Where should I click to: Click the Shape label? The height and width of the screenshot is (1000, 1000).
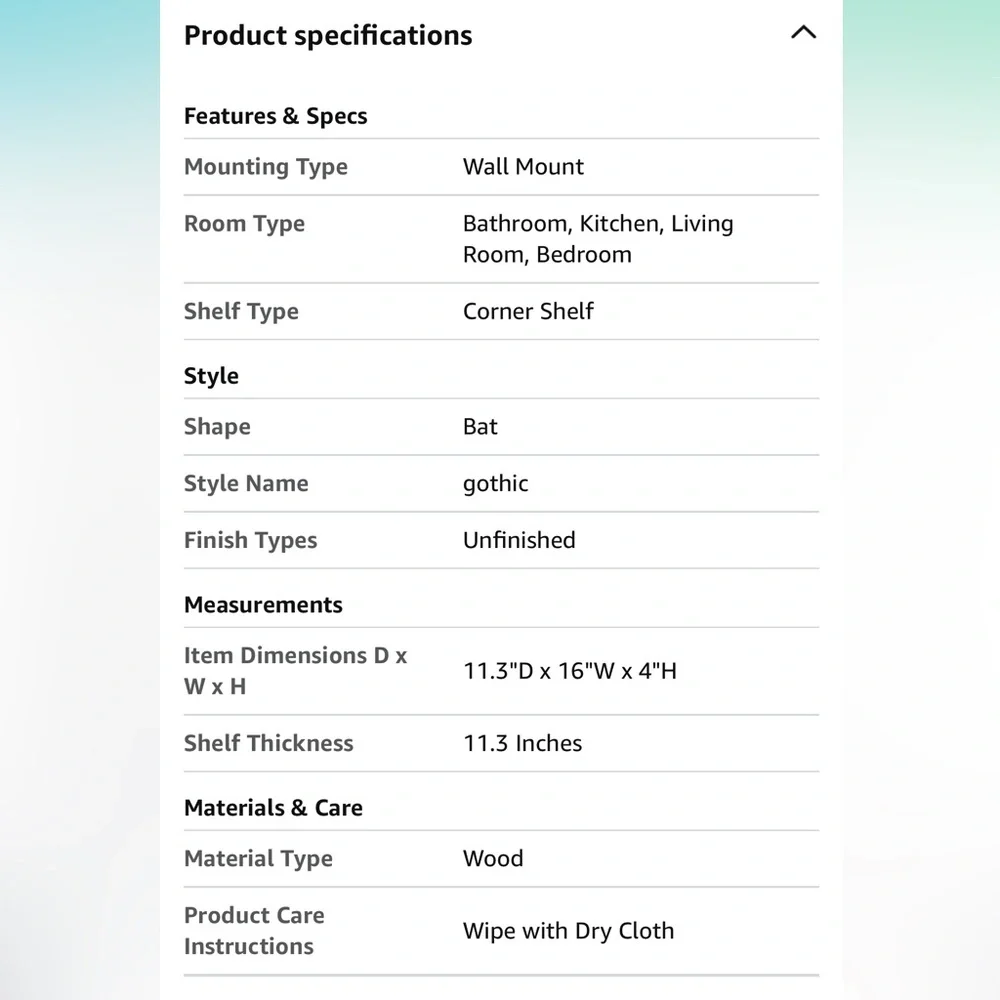(217, 427)
